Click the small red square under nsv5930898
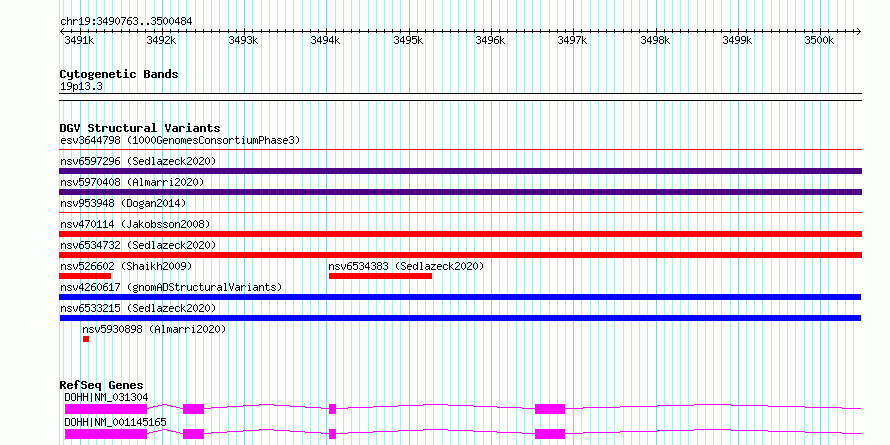 coord(86,339)
